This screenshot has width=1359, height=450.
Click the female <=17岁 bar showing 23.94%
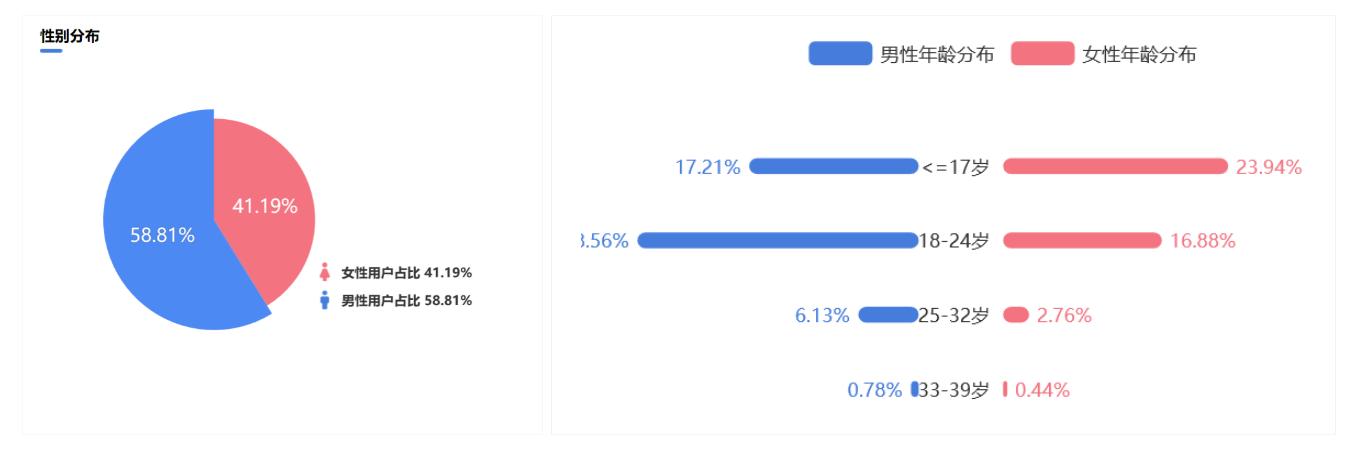coord(1115,166)
